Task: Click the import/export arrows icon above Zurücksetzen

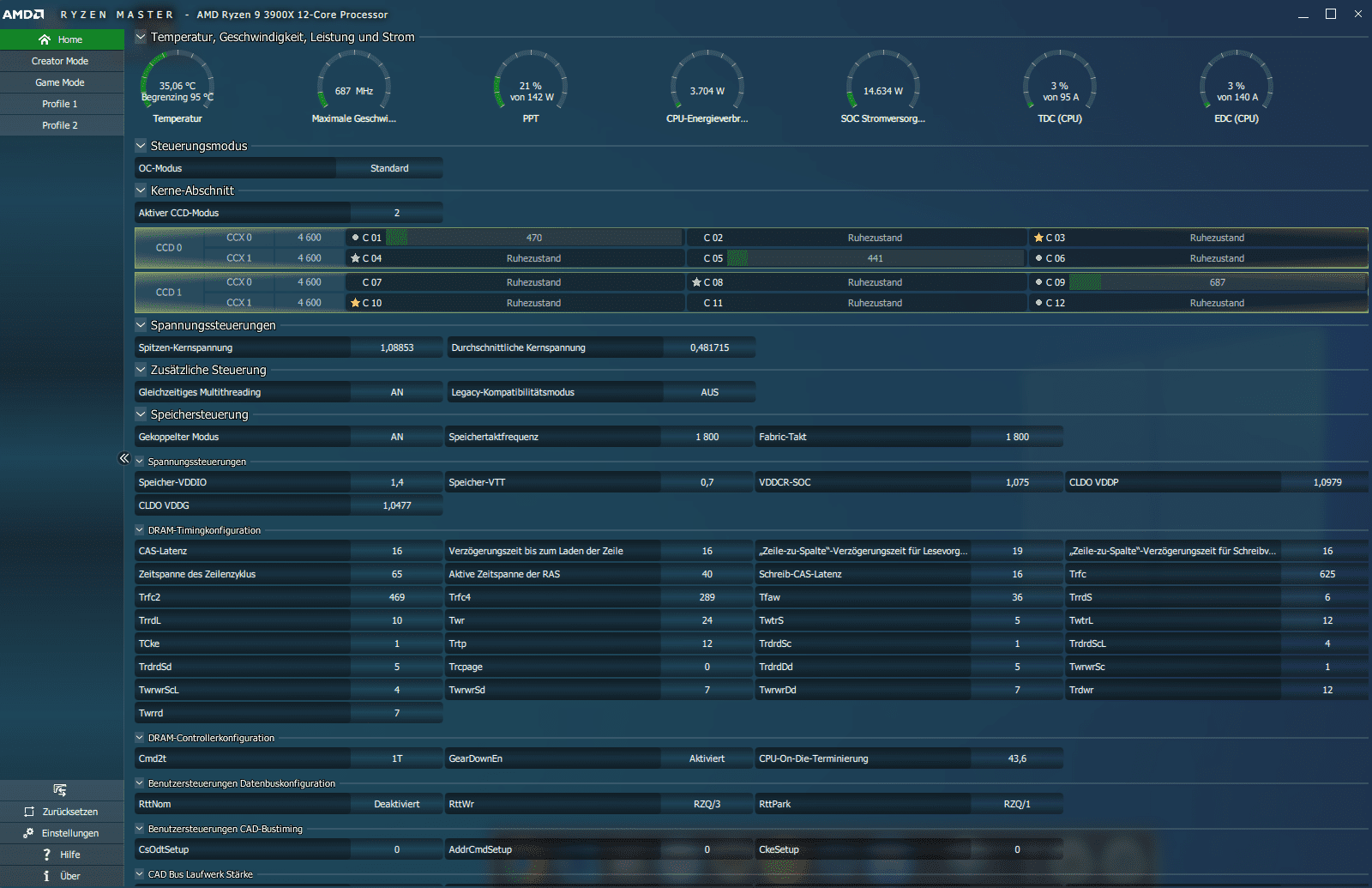Action: coord(59,789)
